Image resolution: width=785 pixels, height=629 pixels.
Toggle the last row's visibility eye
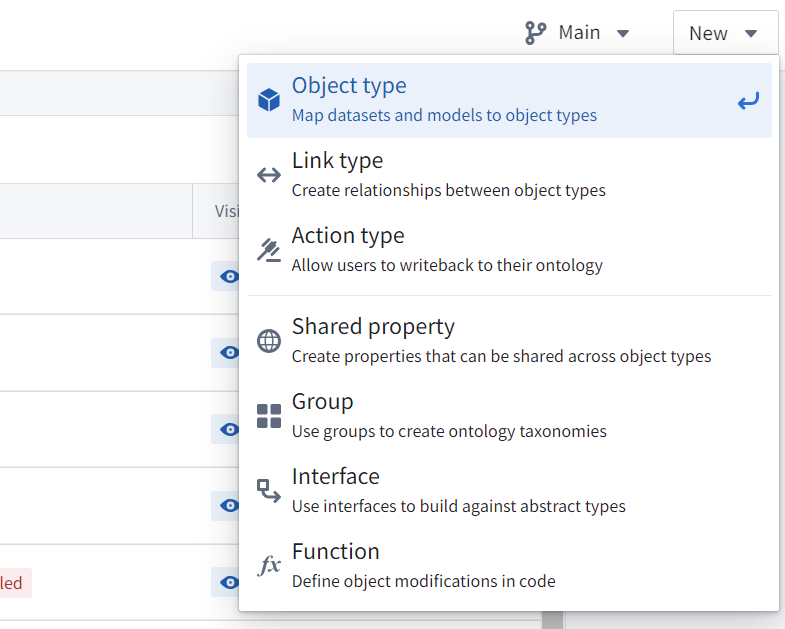click(x=229, y=582)
